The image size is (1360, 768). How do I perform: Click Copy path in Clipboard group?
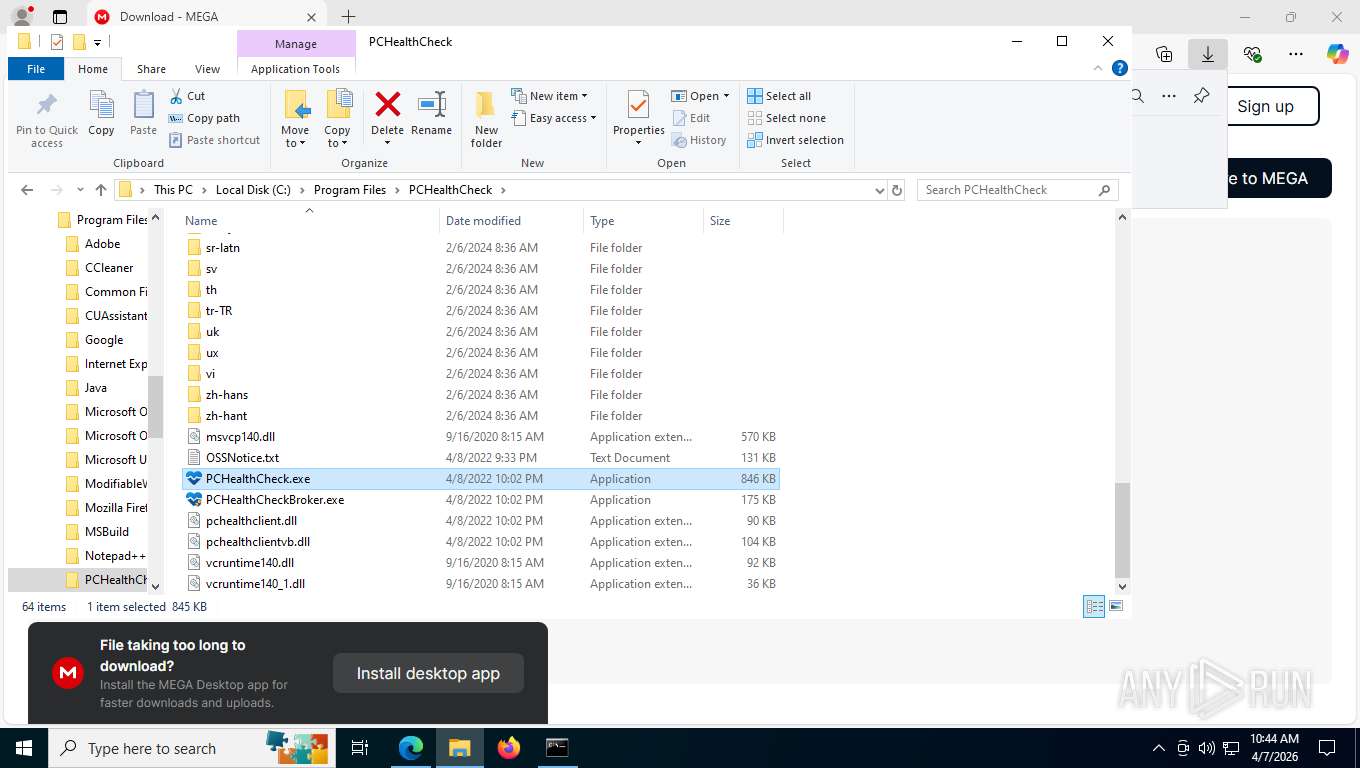click(204, 118)
